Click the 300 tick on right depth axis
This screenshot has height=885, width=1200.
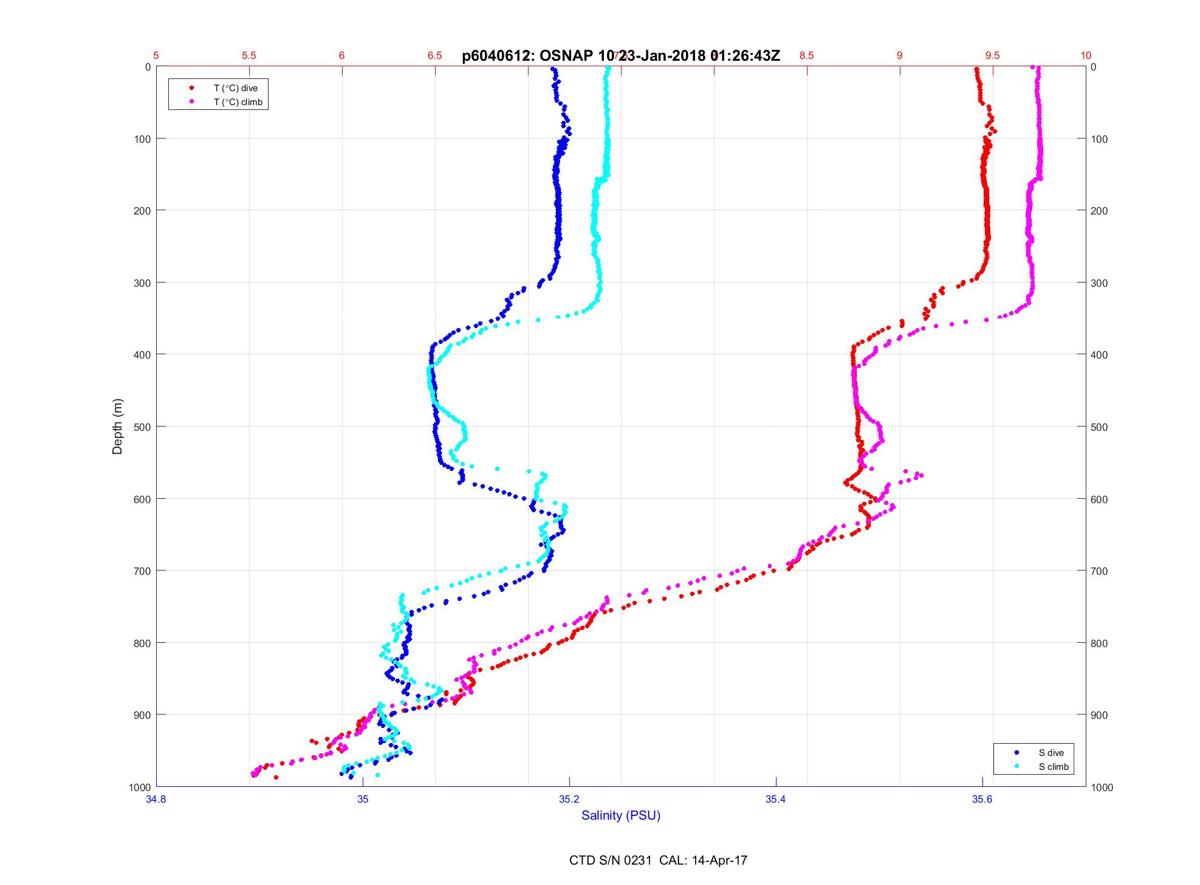click(x=1100, y=283)
